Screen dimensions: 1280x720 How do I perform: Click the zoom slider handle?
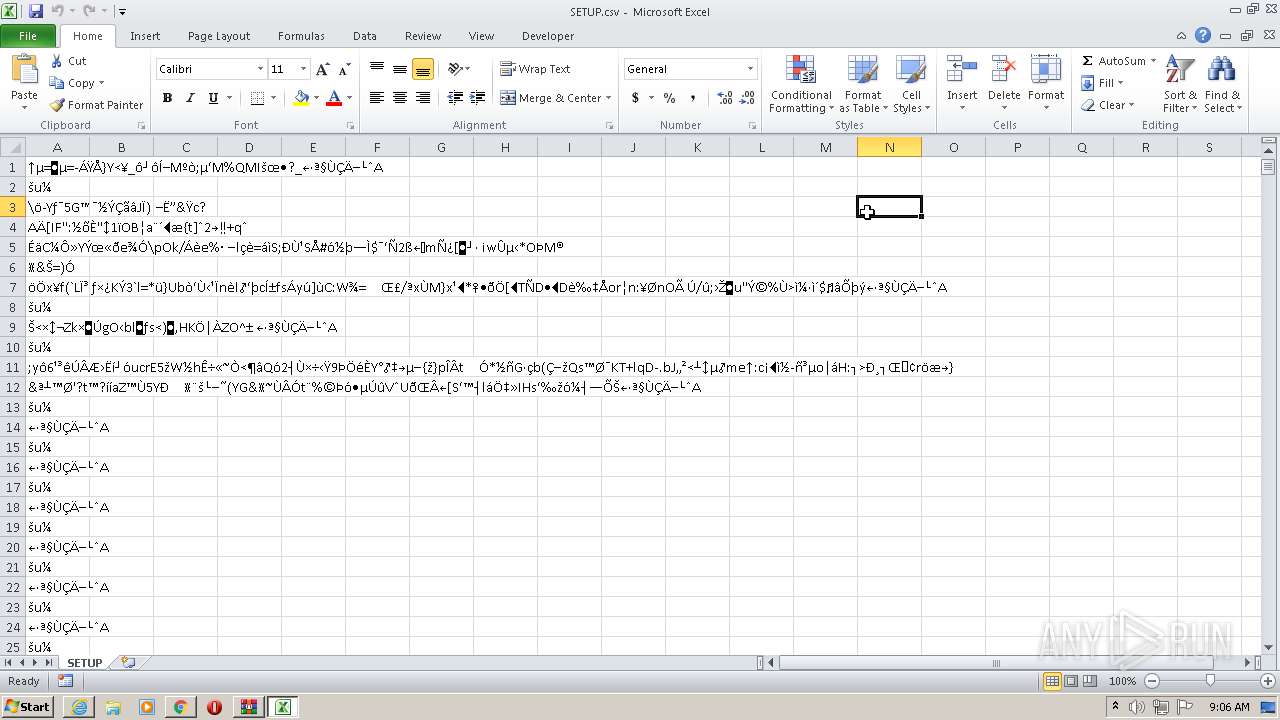1210,681
